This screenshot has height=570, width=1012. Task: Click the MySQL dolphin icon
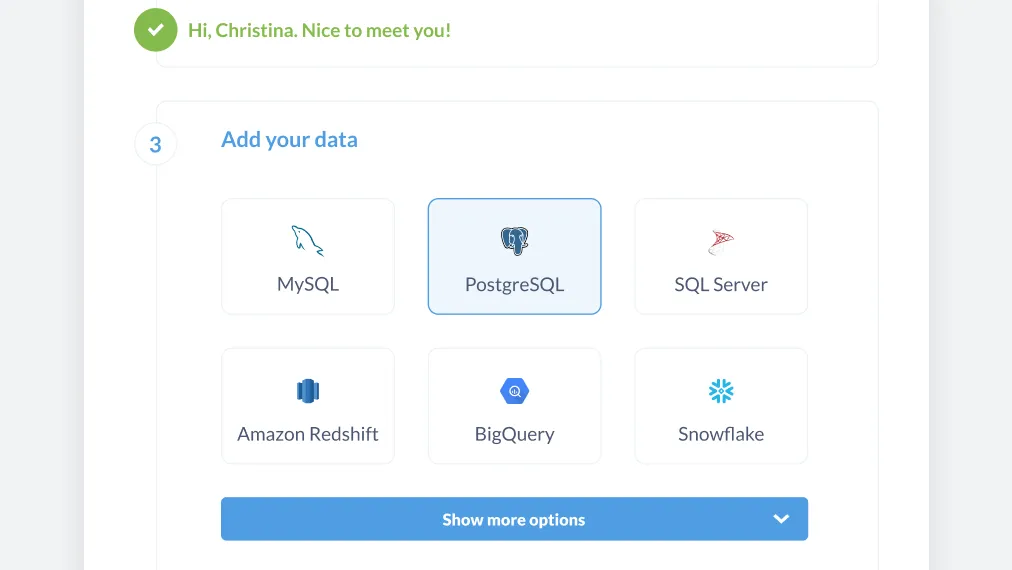[307, 241]
